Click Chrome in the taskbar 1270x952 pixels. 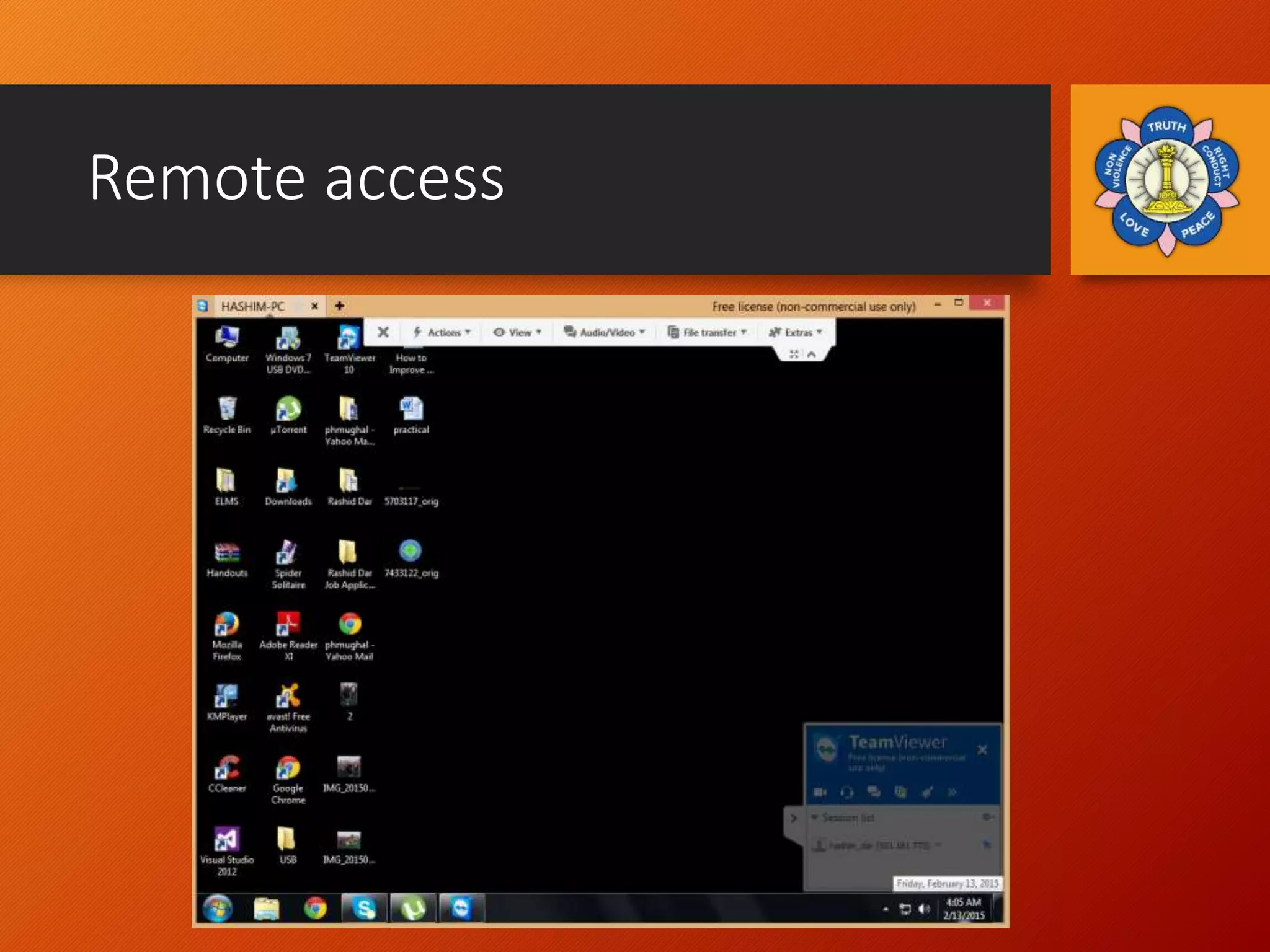[316, 909]
